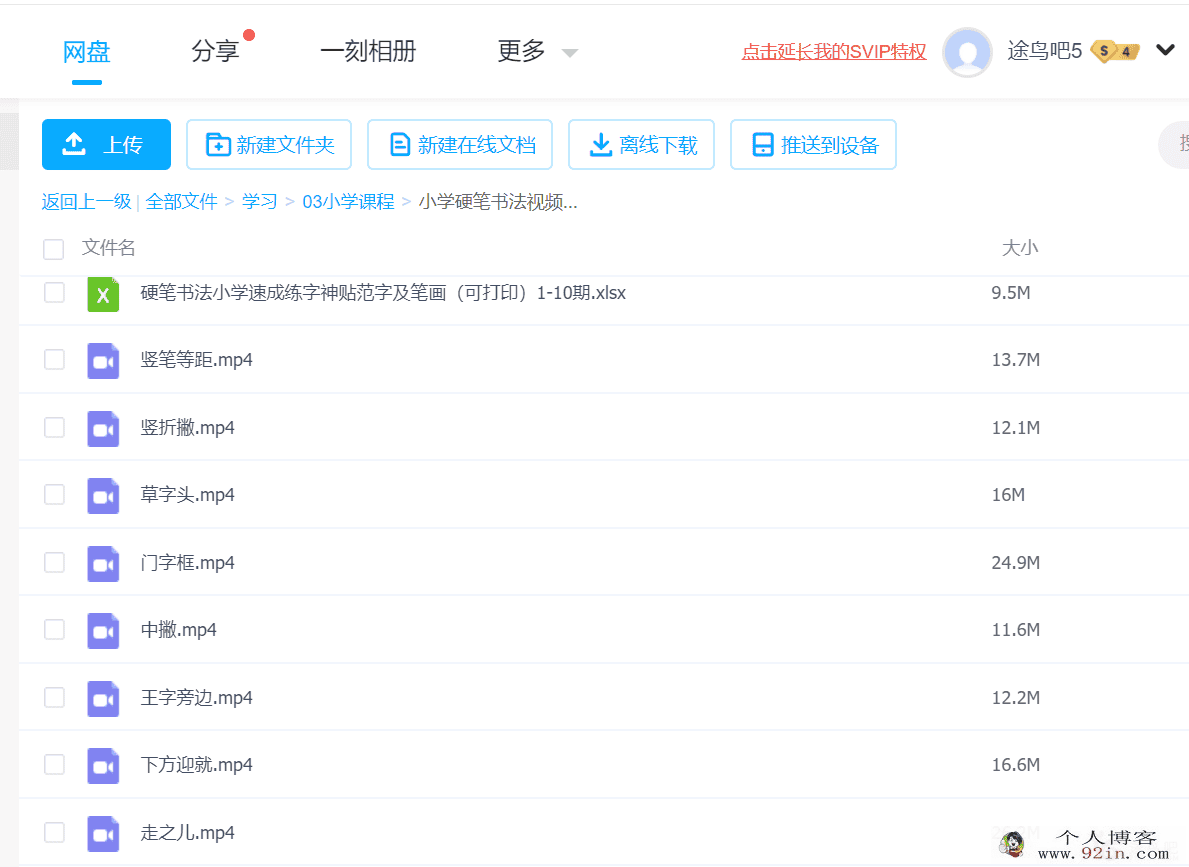Open the 硬笔书法小学速成练字神贴 xlsx file name
1189x867 pixels.
[383, 293]
